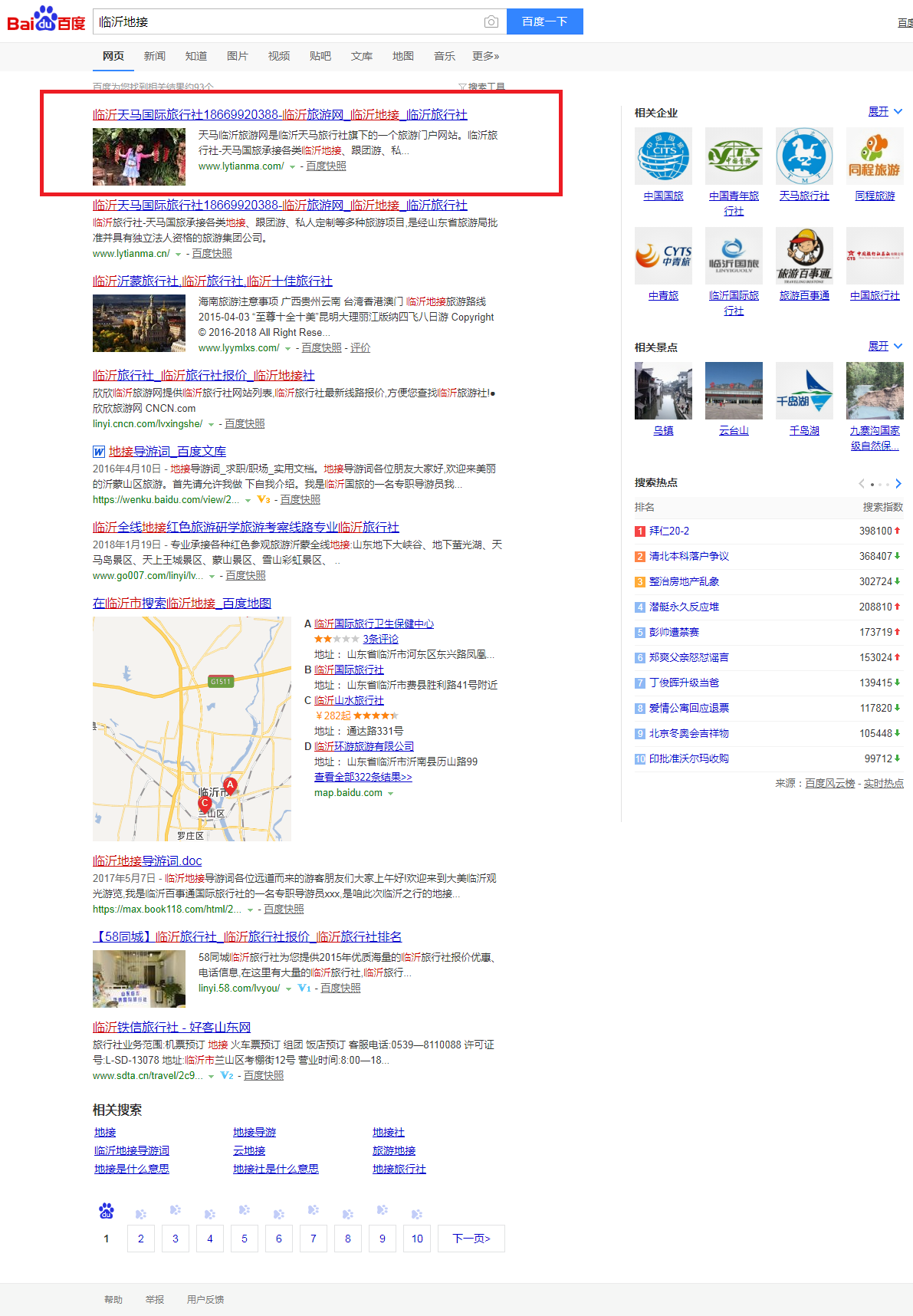This screenshot has width=913, height=1316.
Task: Go to previous 搜索热点 page with left arrow
Action: pyautogui.click(x=862, y=483)
